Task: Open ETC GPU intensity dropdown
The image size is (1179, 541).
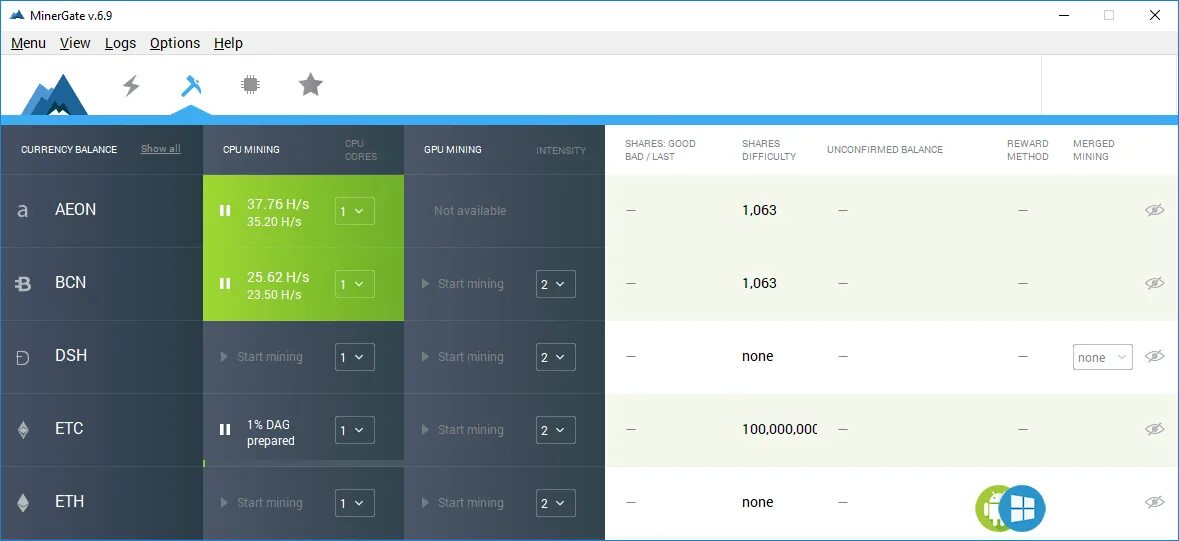Action: point(556,430)
